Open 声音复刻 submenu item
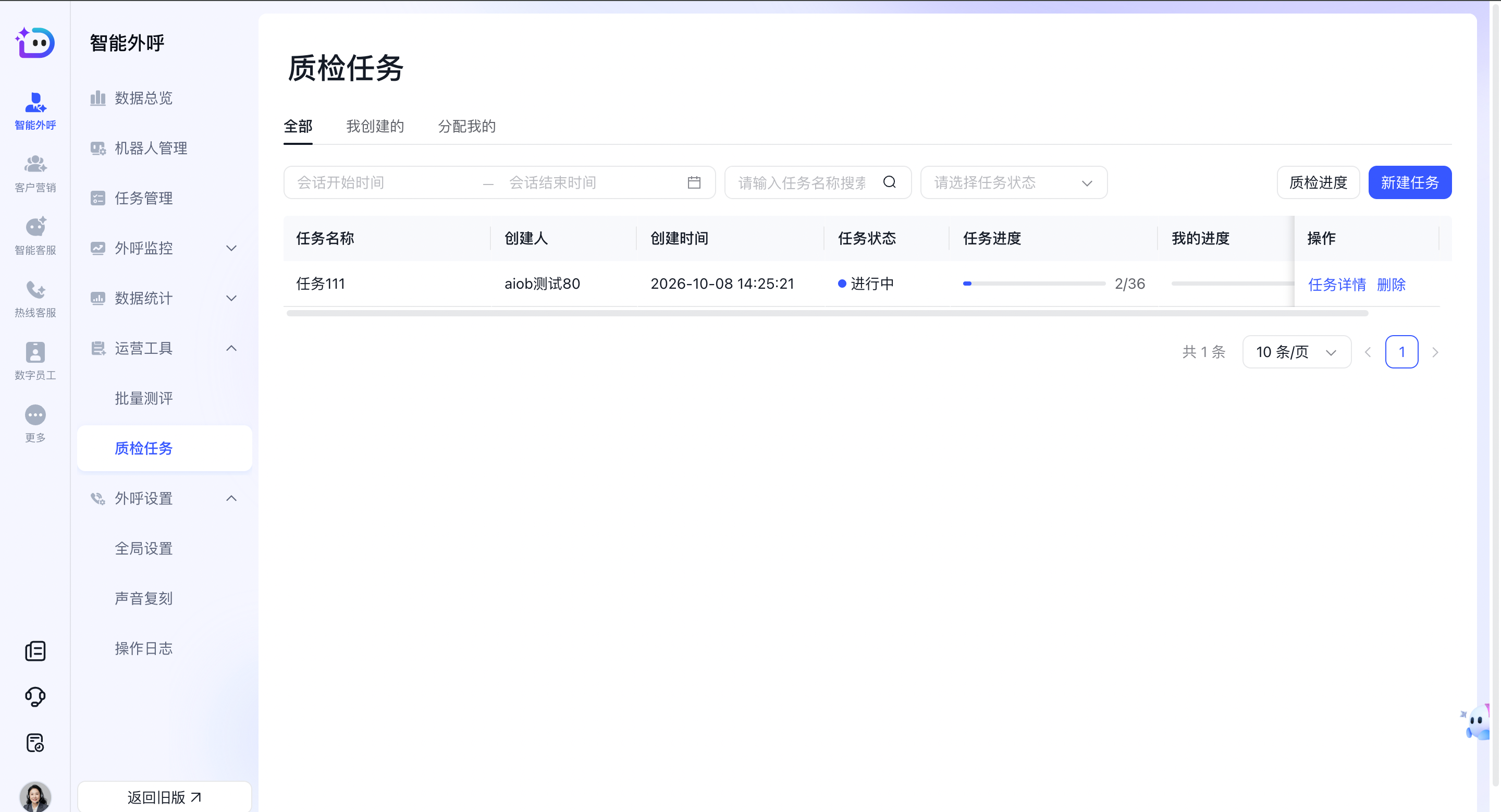The height and width of the screenshot is (812, 1501). (164, 599)
